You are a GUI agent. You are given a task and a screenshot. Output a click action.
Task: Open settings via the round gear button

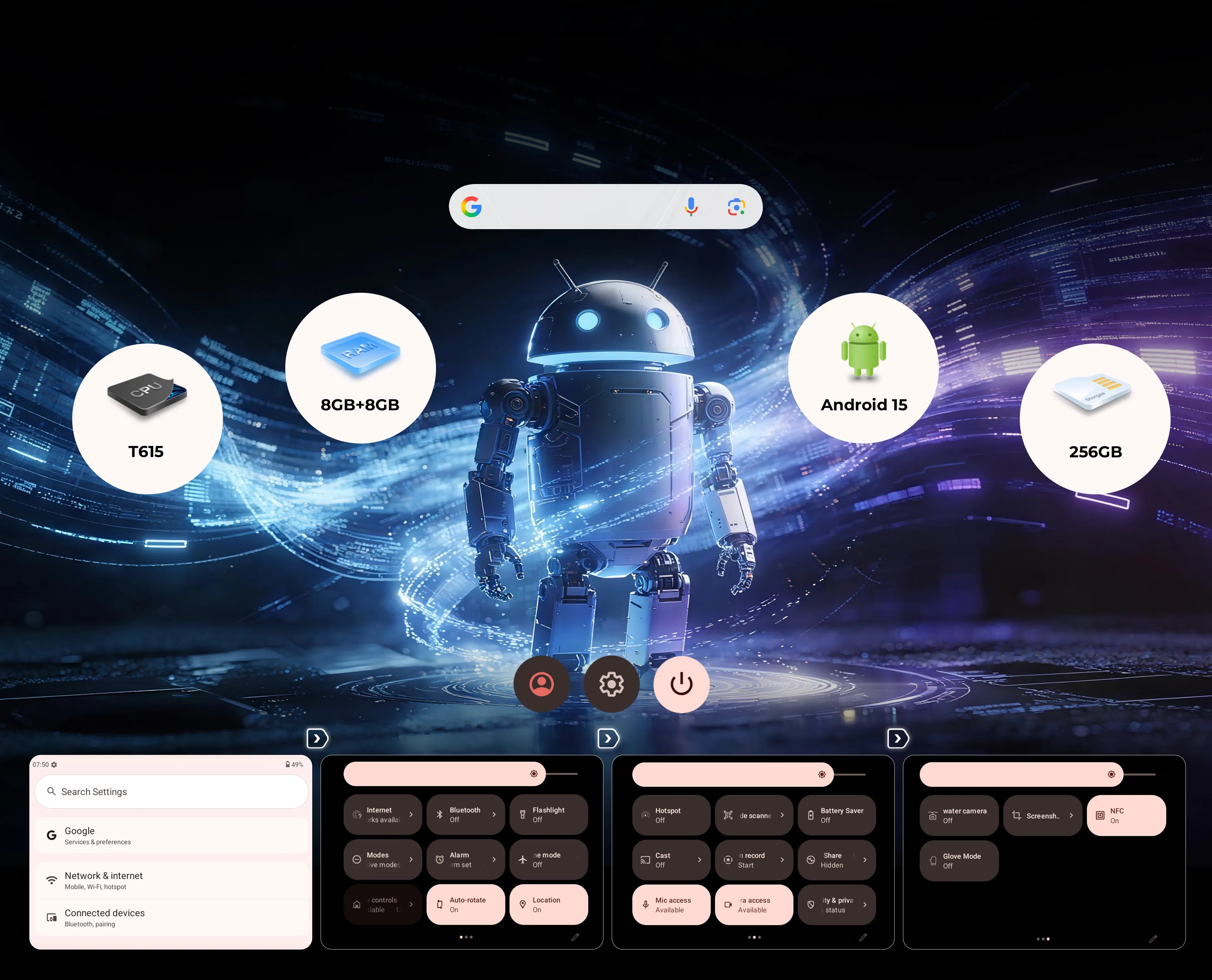coord(611,684)
